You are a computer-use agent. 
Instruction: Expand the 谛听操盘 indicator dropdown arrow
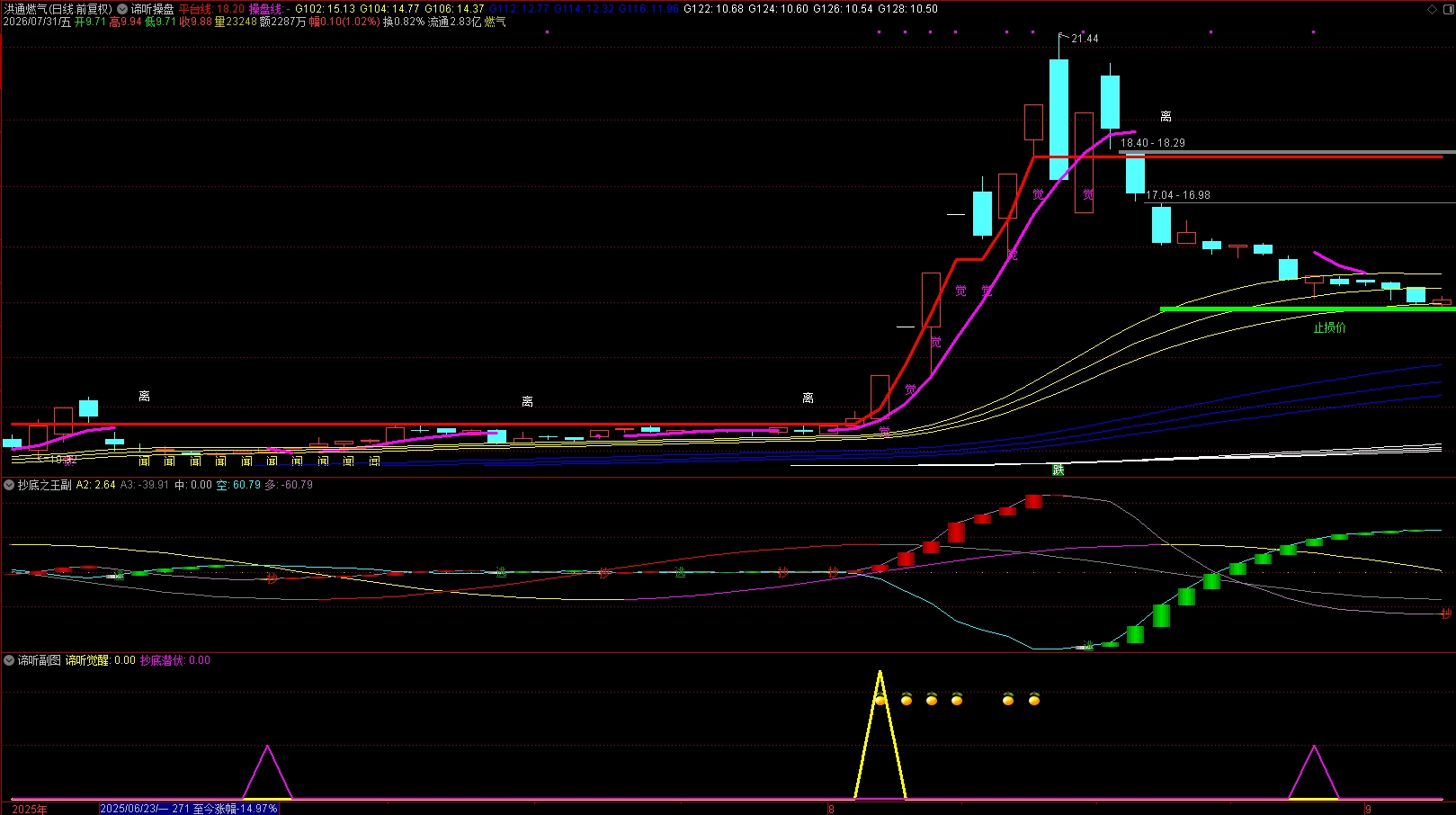(122, 9)
